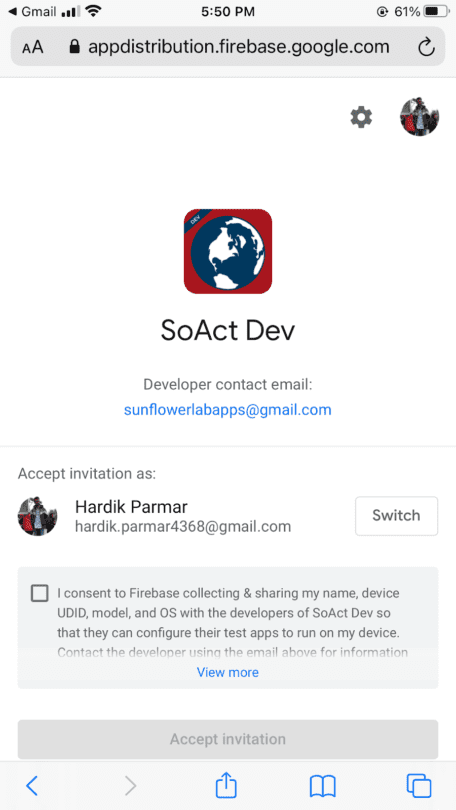Go forward with the right chevron
Viewport: 456px width, 810px height.
coord(131,786)
